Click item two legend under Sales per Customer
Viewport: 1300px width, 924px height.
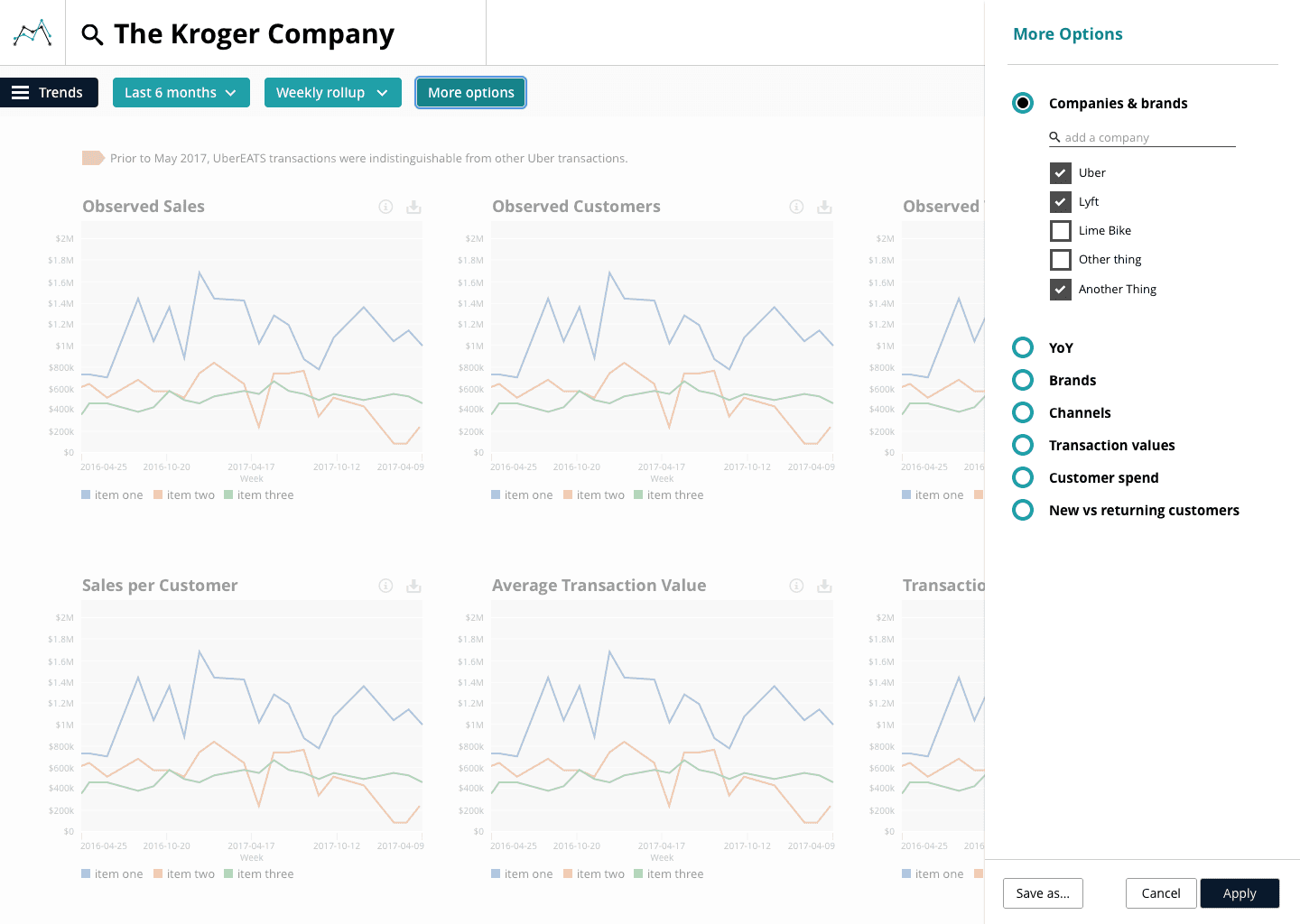[184, 873]
